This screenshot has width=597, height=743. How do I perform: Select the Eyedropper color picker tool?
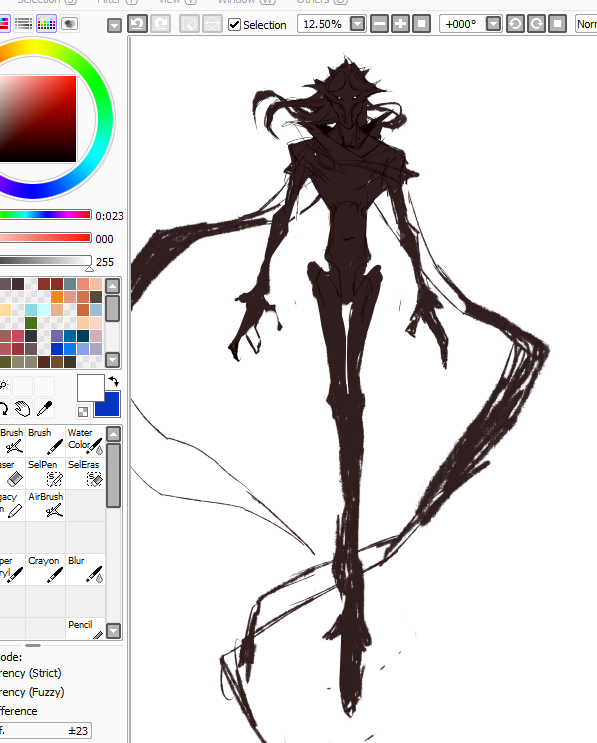pyautogui.click(x=45, y=408)
